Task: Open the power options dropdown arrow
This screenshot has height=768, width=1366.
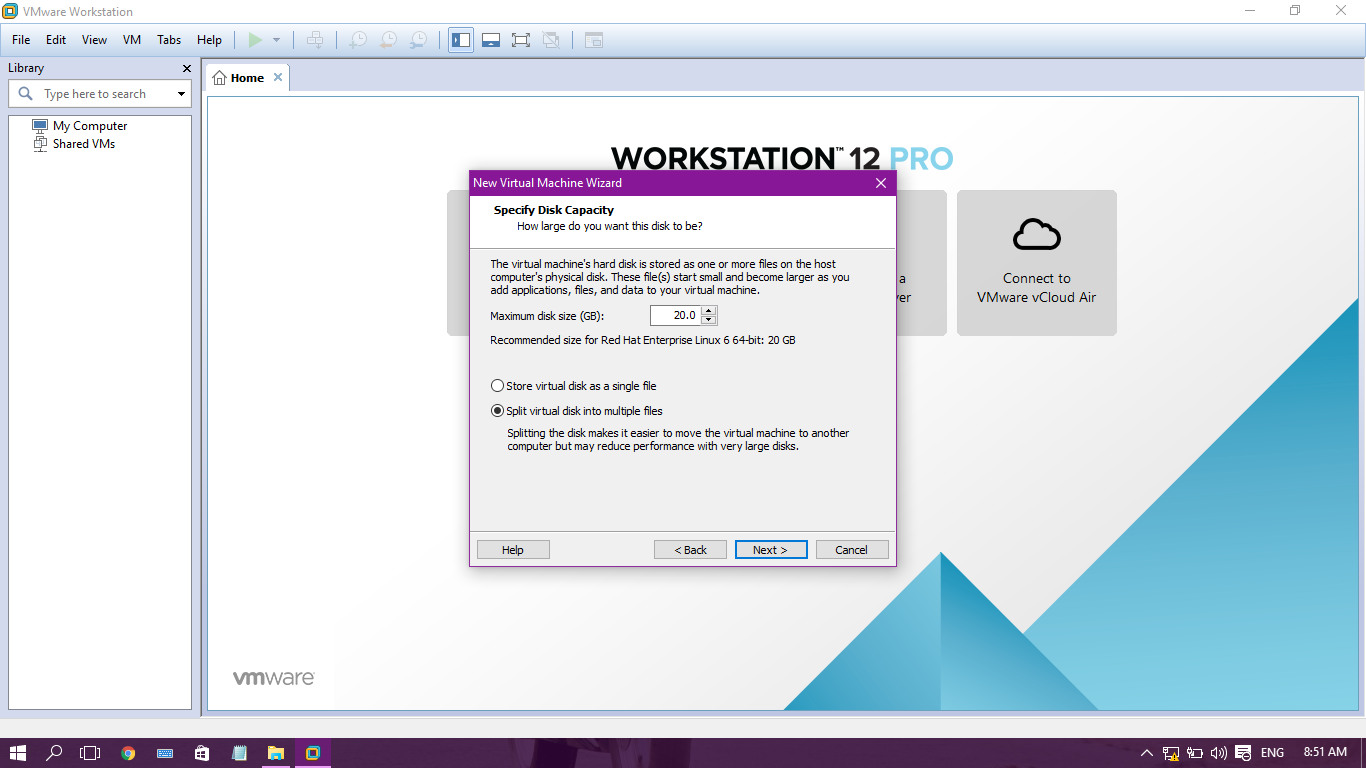Action: tap(277, 40)
